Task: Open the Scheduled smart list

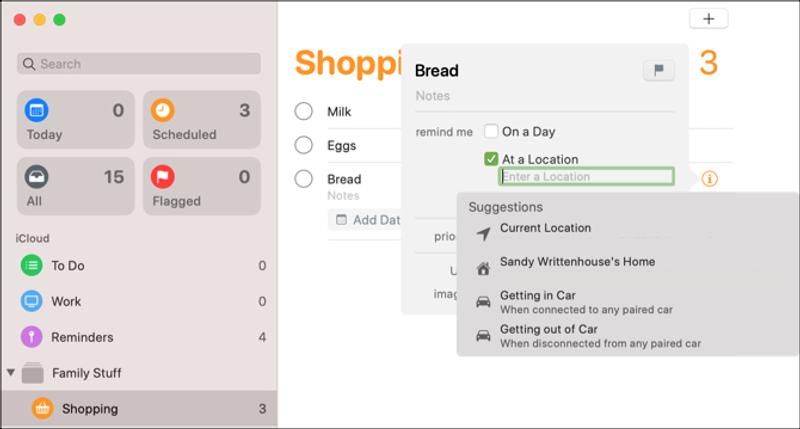Action: pyautogui.click(x=201, y=120)
